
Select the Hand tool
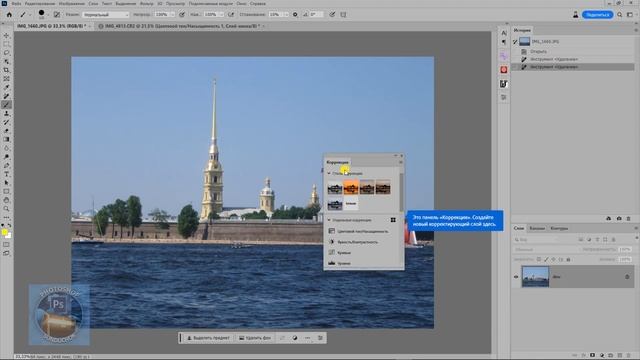point(6,200)
